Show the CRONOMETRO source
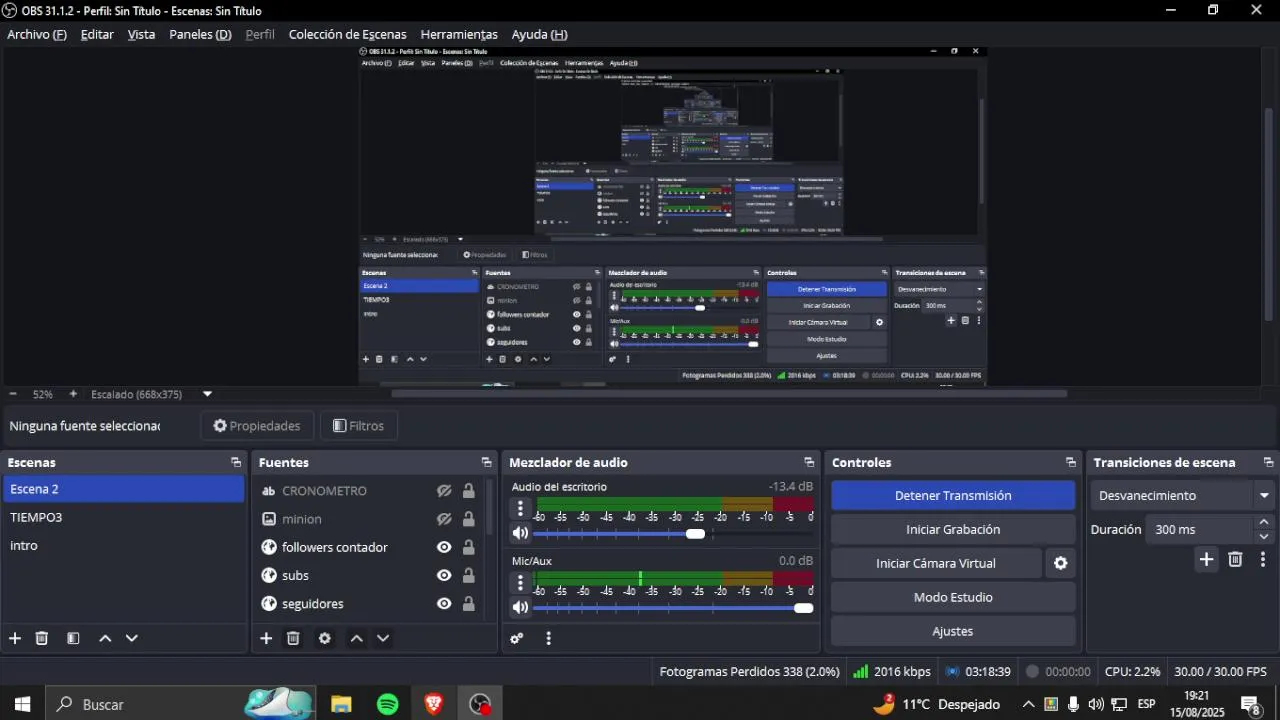The width and height of the screenshot is (1280, 720). pos(445,491)
